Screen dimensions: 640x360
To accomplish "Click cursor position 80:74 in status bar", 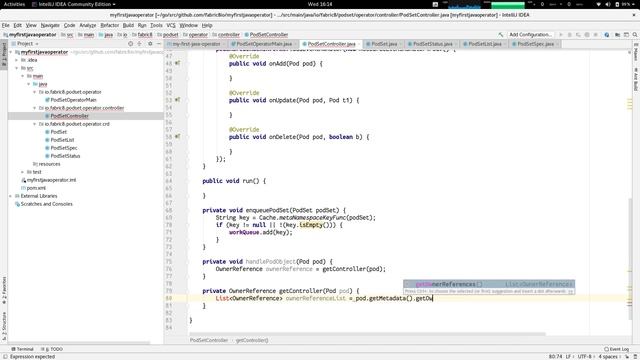I will coord(555,357).
